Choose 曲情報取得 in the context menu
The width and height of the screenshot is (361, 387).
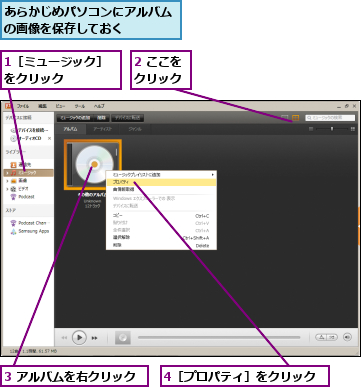(x=161, y=189)
